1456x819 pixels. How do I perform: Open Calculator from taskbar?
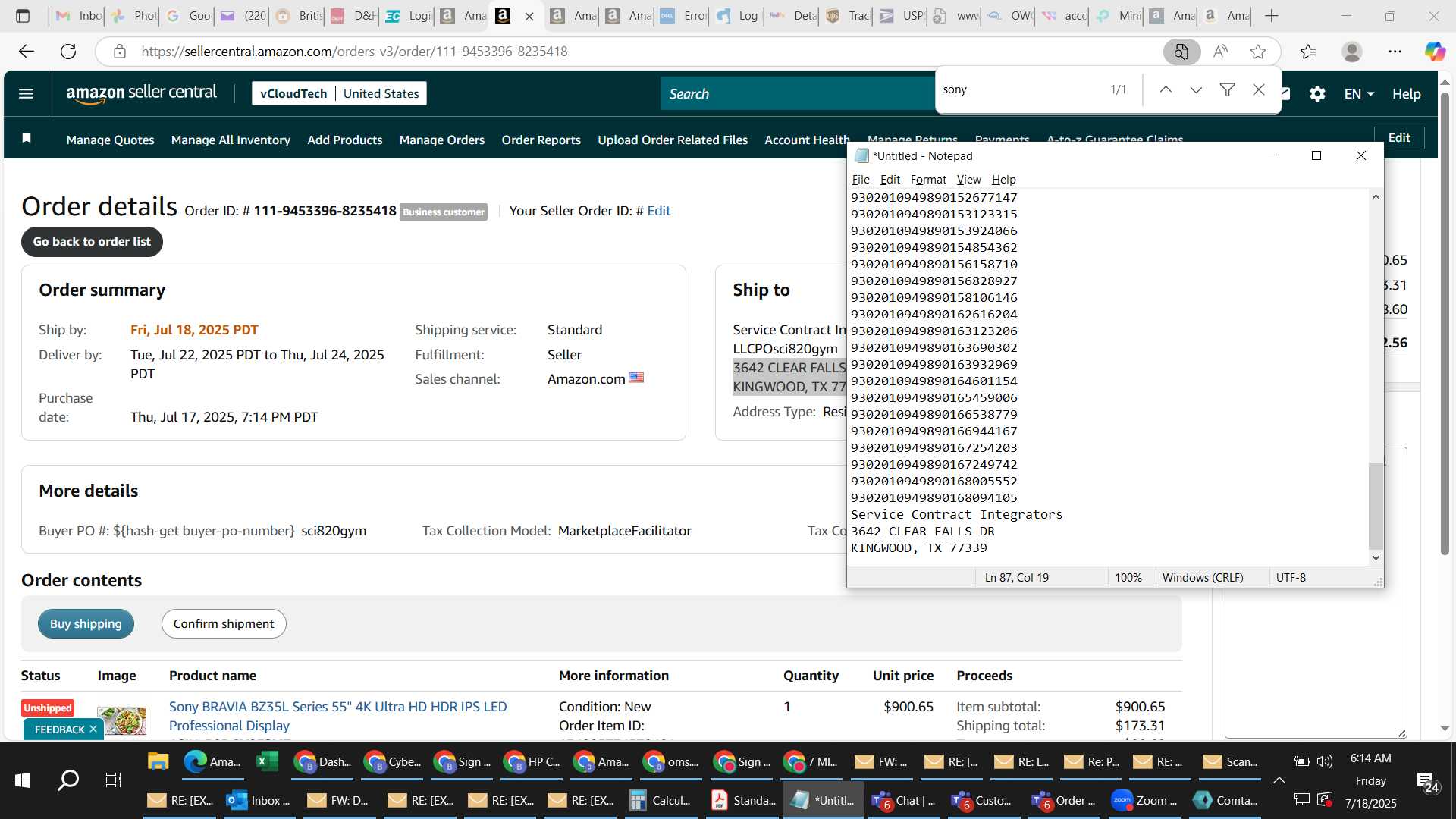(660, 800)
